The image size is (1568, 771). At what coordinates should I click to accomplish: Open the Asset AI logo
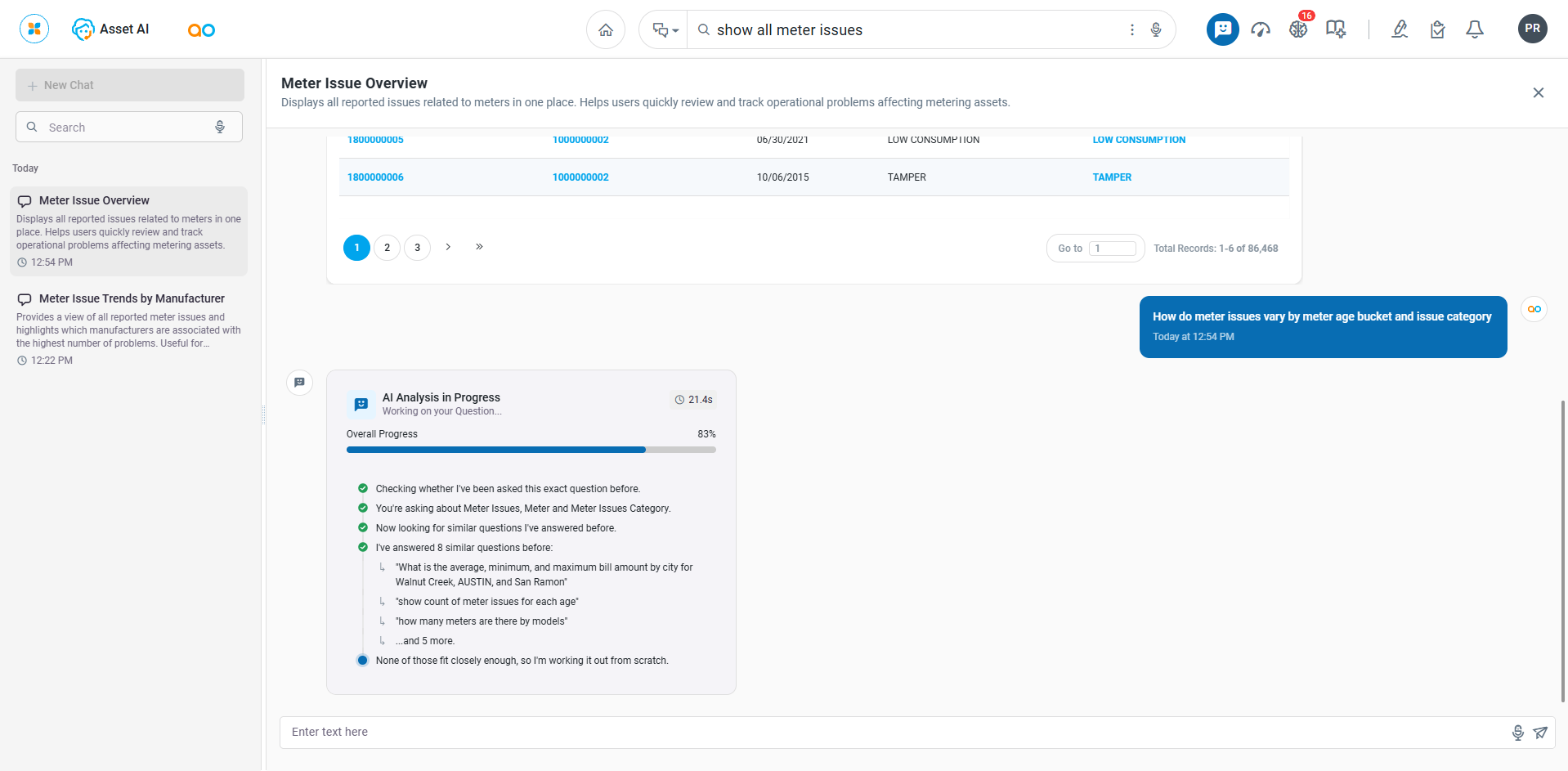tap(110, 29)
